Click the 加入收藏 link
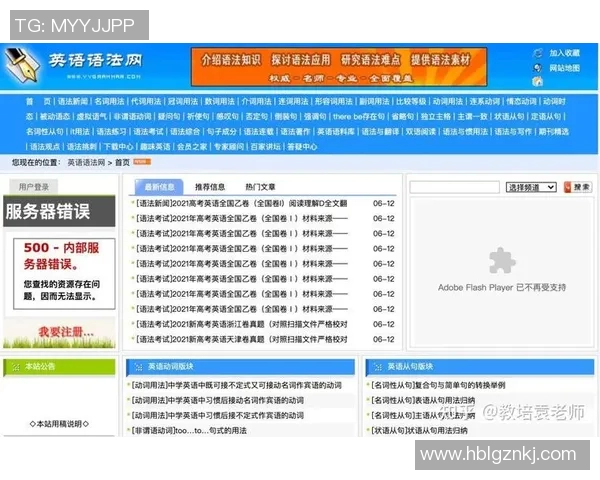 [565, 53]
